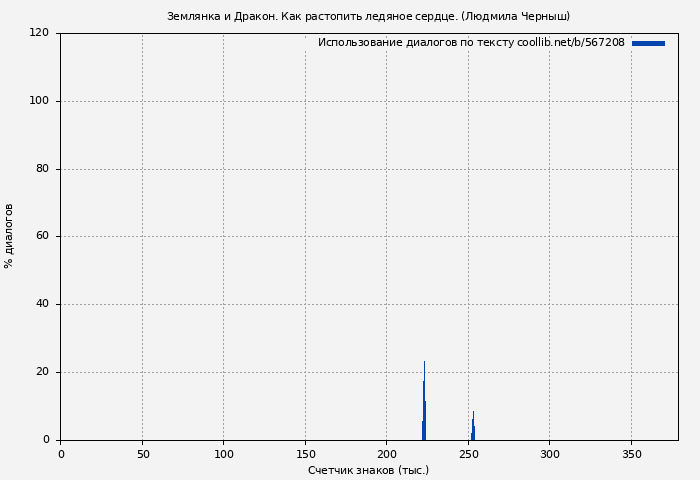
Task: Click the x-axis tick label 50
Action: pyautogui.click(x=142, y=454)
